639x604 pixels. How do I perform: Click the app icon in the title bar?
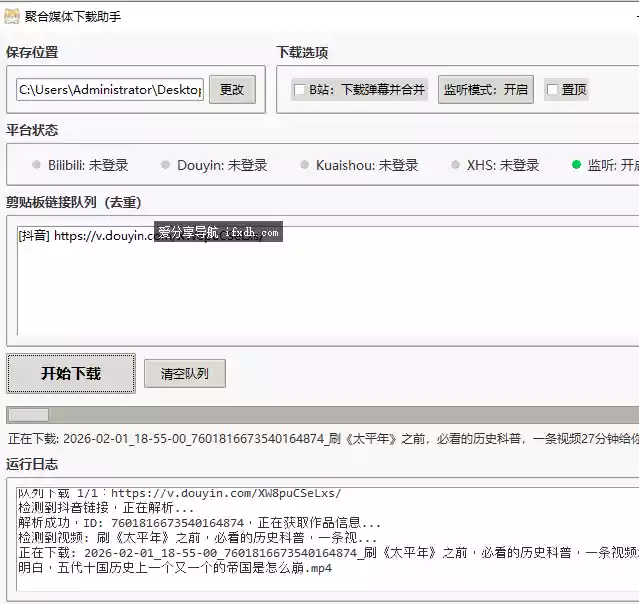click(11, 16)
